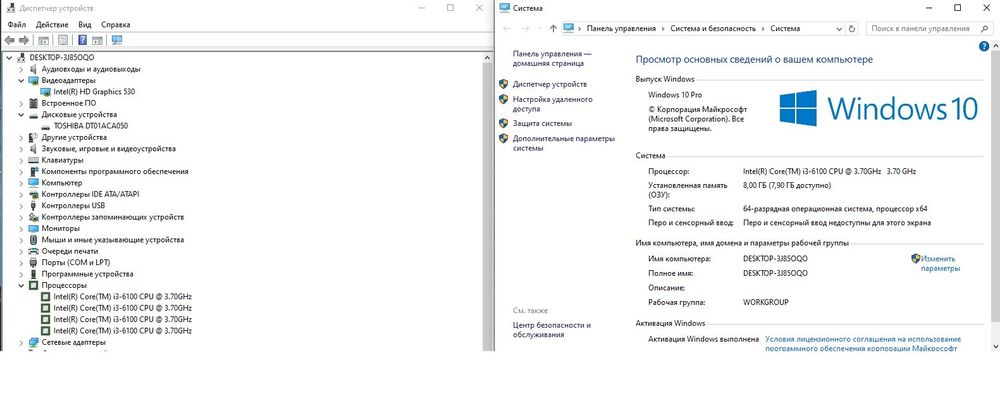The height and width of the screenshot is (410, 1000).
Task: Click the Процессоры category icon
Action: point(34,286)
